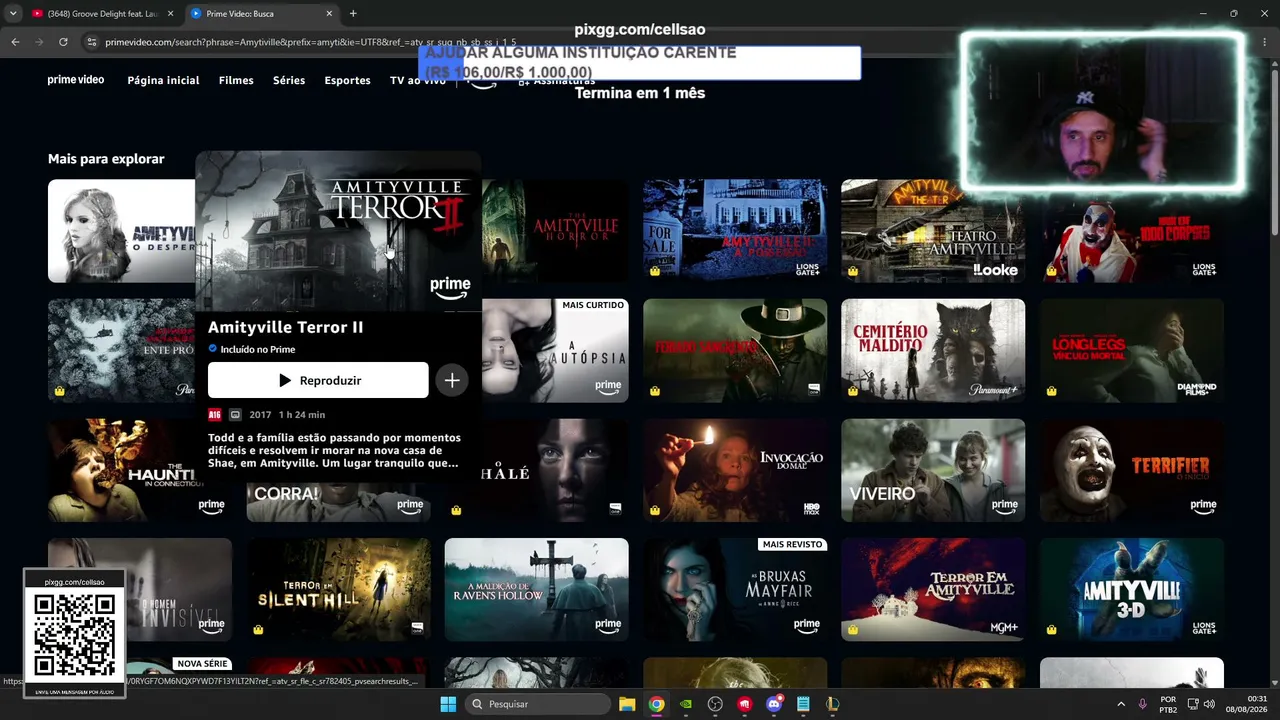Click the Pesquisar taskbar search box
Viewport: 1280px width, 720px height.
coord(538,704)
